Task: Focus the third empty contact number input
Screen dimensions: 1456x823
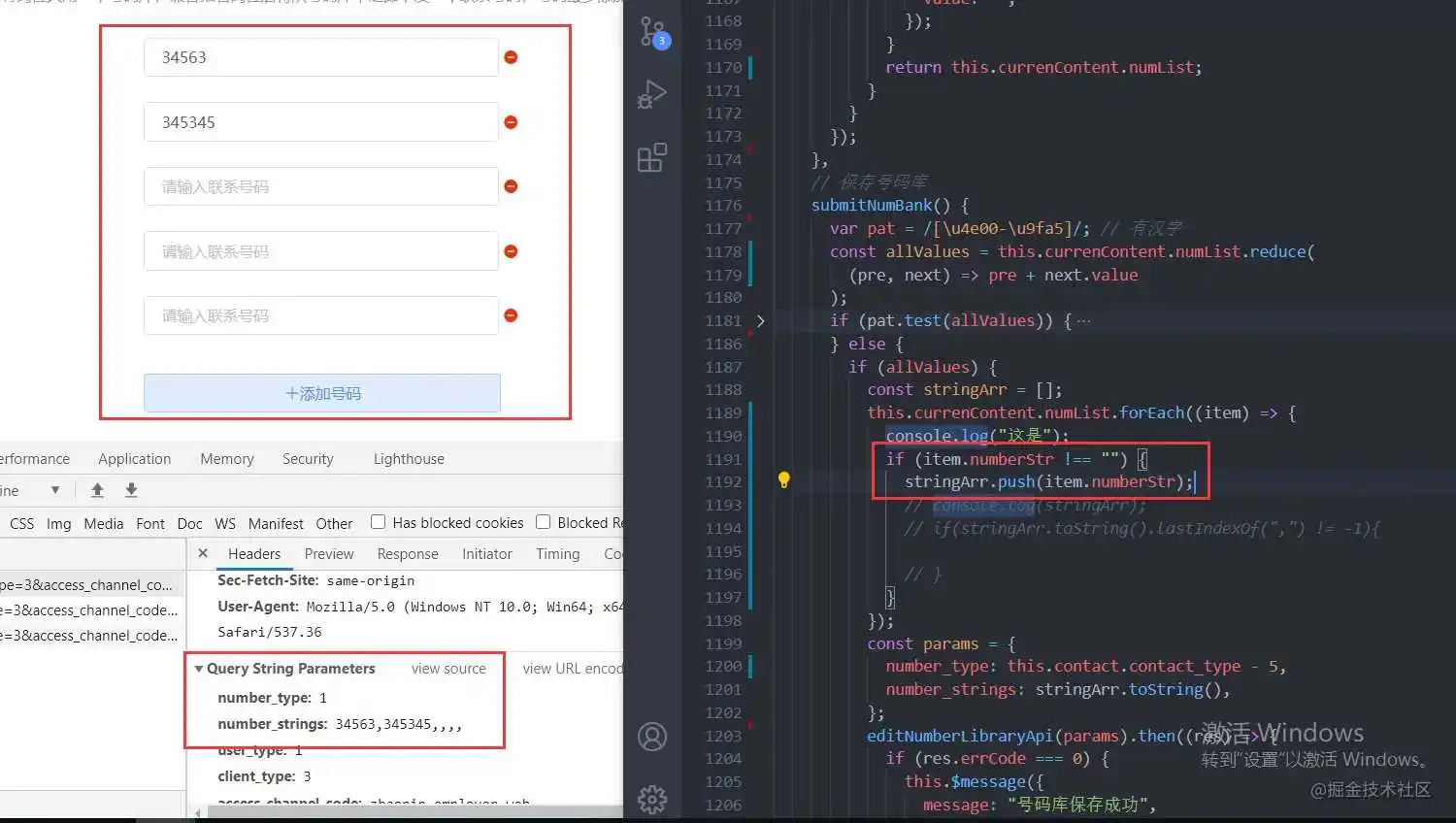Action: tap(321, 186)
